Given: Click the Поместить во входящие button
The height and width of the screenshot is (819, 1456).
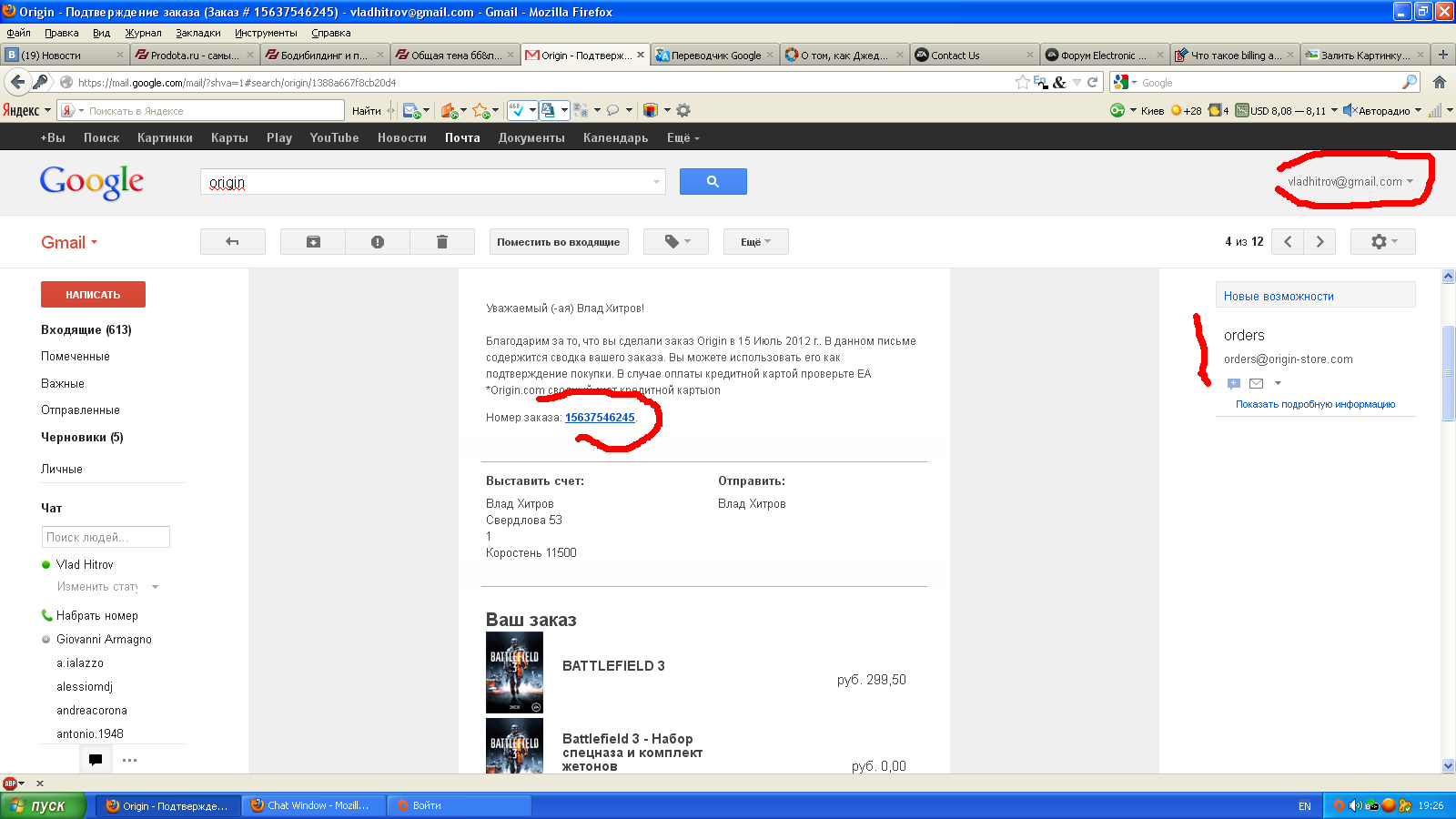Looking at the screenshot, I should 559,241.
